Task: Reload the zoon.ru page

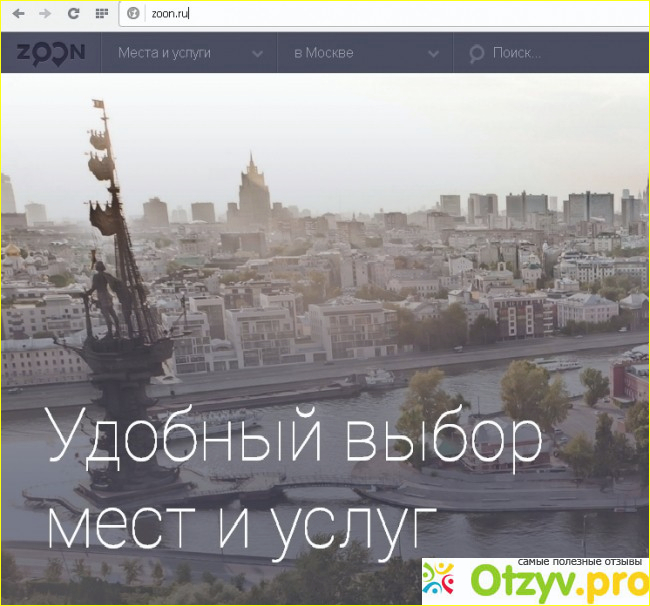Action: [73, 14]
